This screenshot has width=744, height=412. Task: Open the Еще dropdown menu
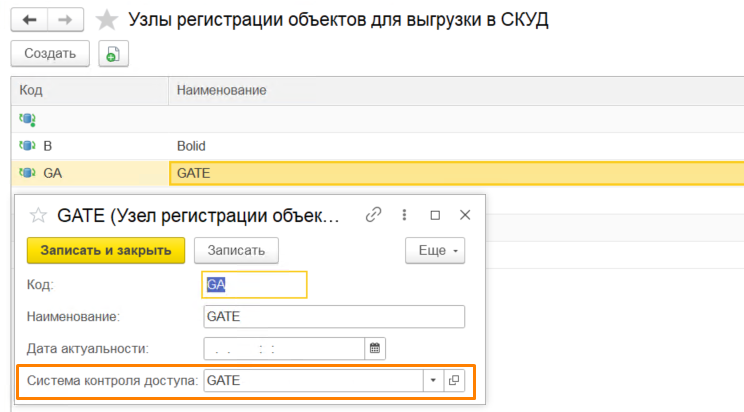pyautogui.click(x=435, y=250)
